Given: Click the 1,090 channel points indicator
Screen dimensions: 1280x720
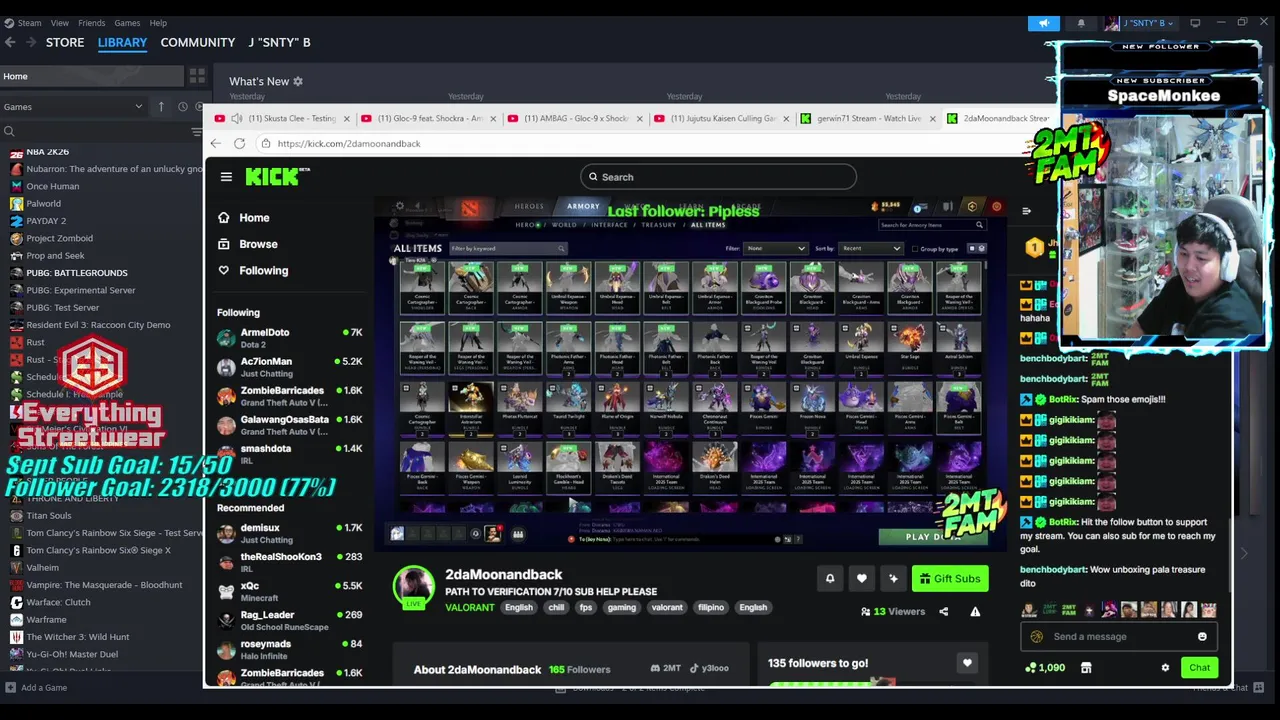Looking at the screenshot, I should (1045, 667).
